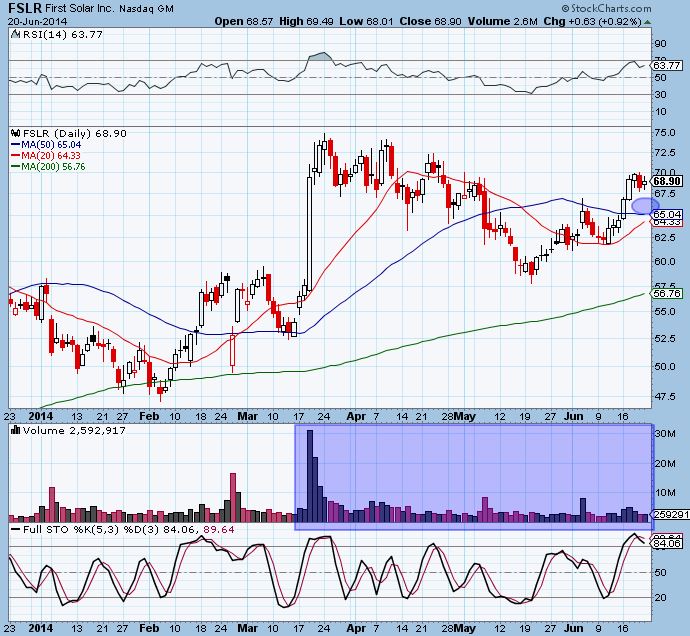The height and width of the screenshot is (636, 690).
Task: Click the FSLR ticker symbol in the header
Action: [x=25, y=7]
